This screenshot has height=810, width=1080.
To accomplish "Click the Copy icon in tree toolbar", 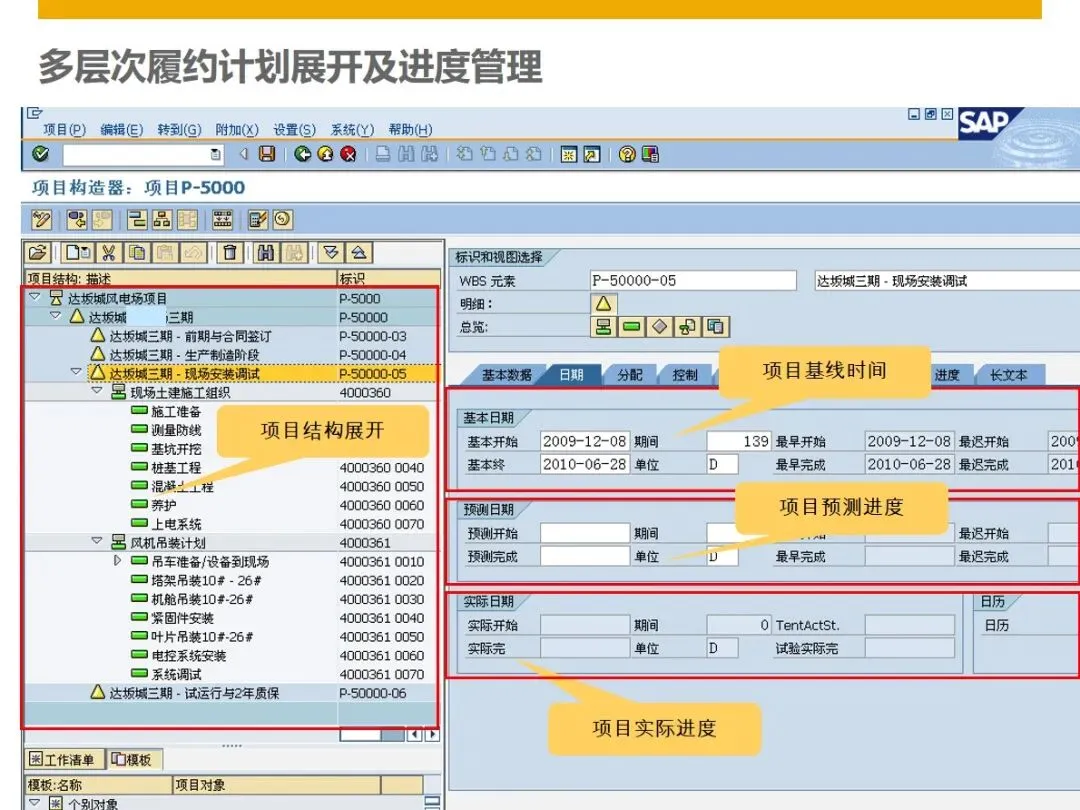I will click(x=137, y=253).
